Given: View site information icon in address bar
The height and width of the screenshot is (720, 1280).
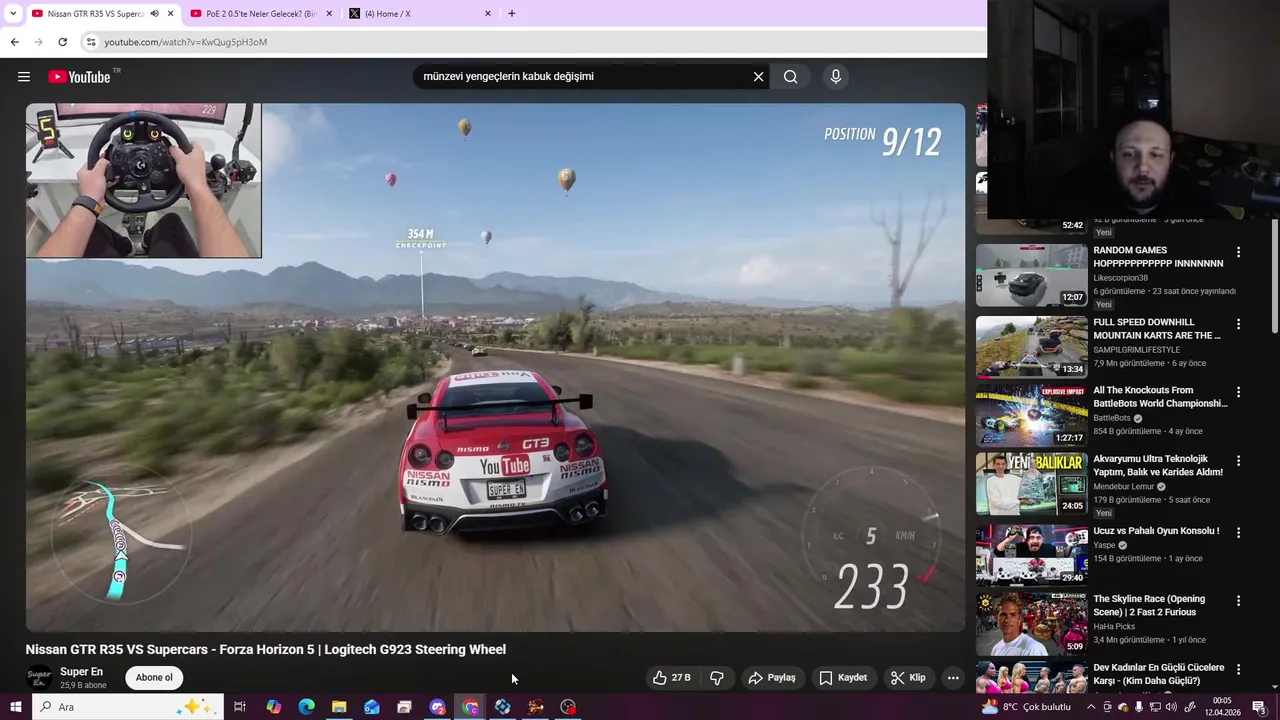Looking at the screenshot, I should coord(91,42).
